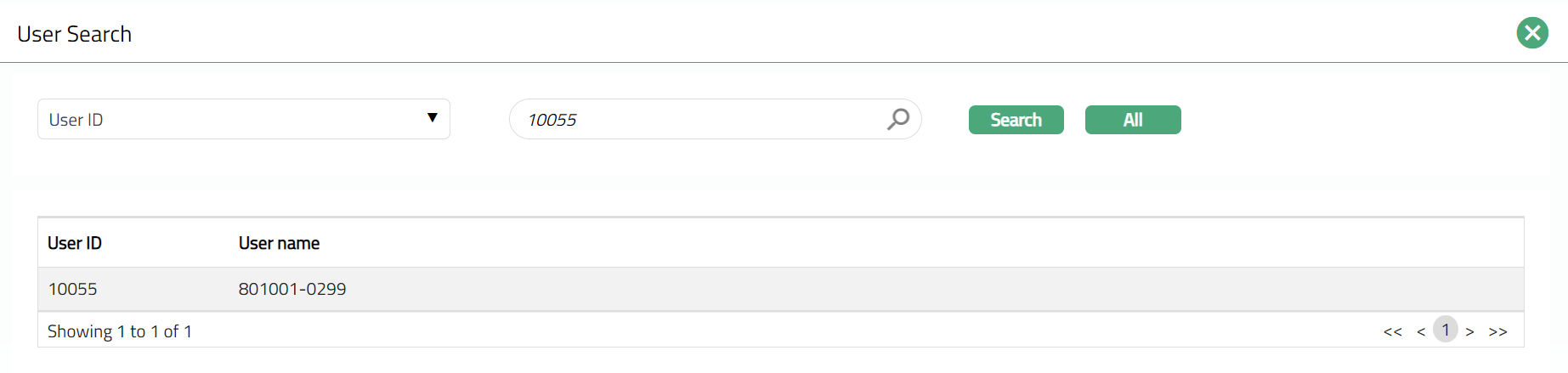Click empty space right of the All button
The height and width of the screenshot is (373, 1568).
click(x=1360, y=120)
